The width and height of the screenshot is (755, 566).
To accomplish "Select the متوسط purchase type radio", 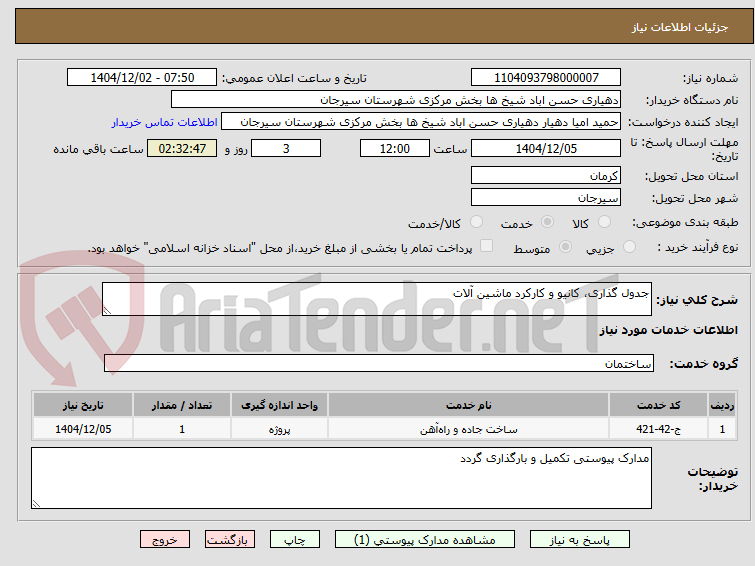I will tap(565, 247).
